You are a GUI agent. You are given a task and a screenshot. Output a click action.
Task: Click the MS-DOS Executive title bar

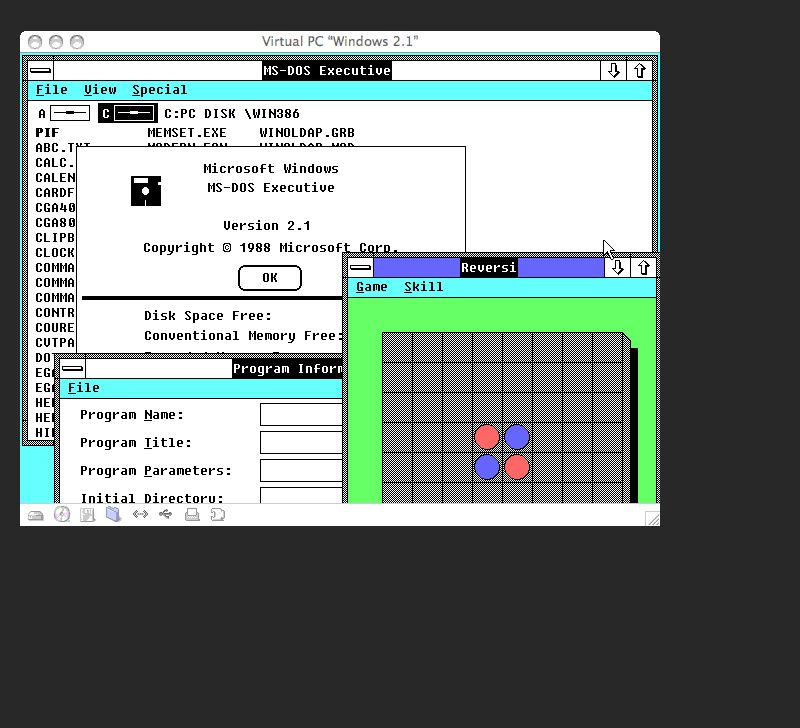click(327, 70)
